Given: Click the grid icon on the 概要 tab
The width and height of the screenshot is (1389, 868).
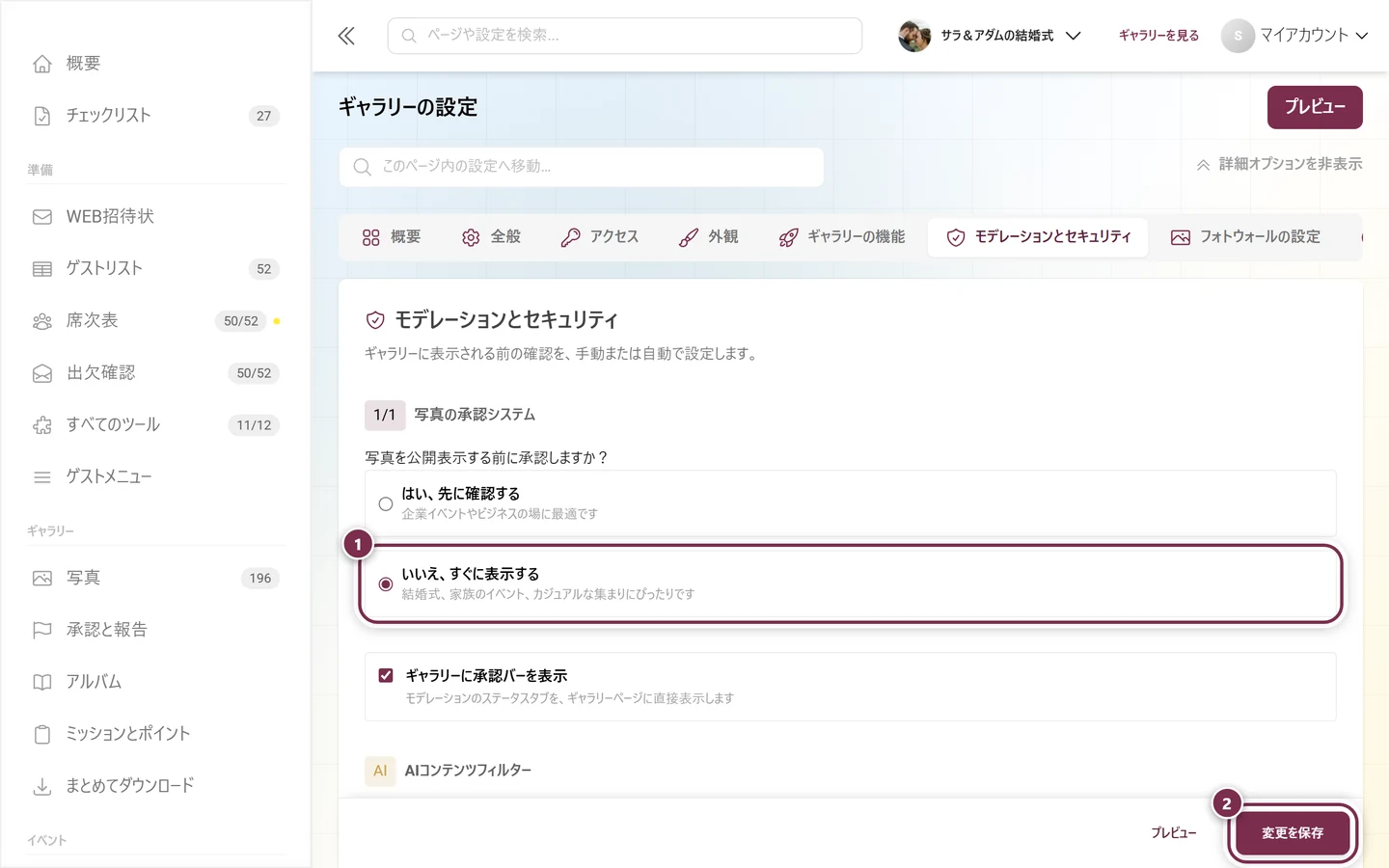Looking at the screenshot, I should tap(371, 237).
